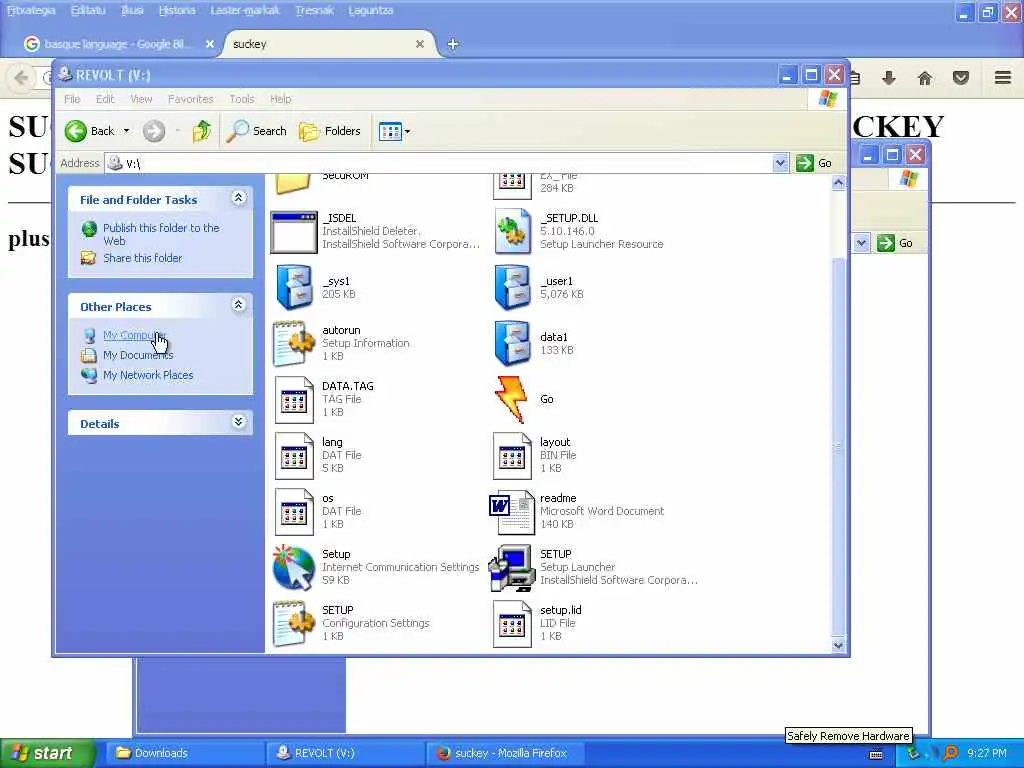The width and height of the screenshot is (1024, 768).
Task: Click the scroll down arrow in file list
Action: 839,645
